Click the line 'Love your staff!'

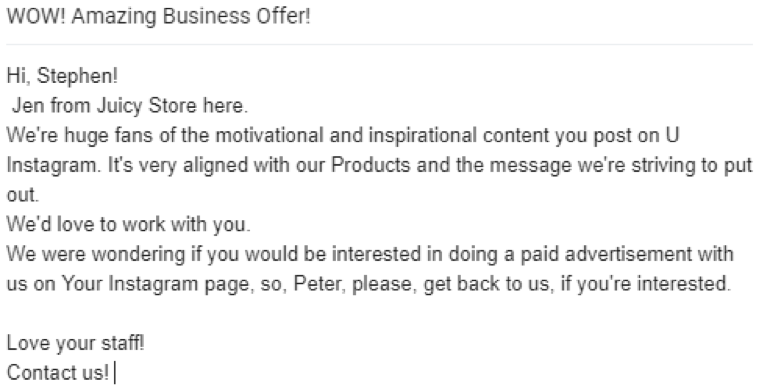click(75, 344)
